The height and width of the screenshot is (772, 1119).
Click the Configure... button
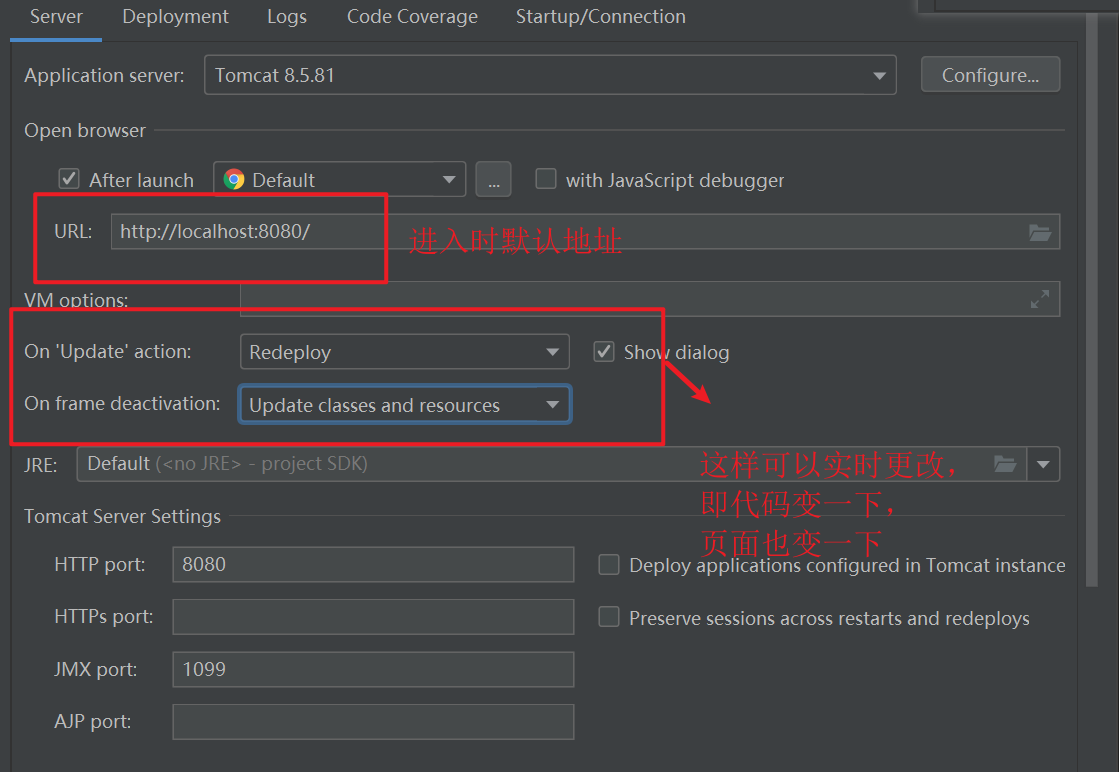tap(991, 75)
